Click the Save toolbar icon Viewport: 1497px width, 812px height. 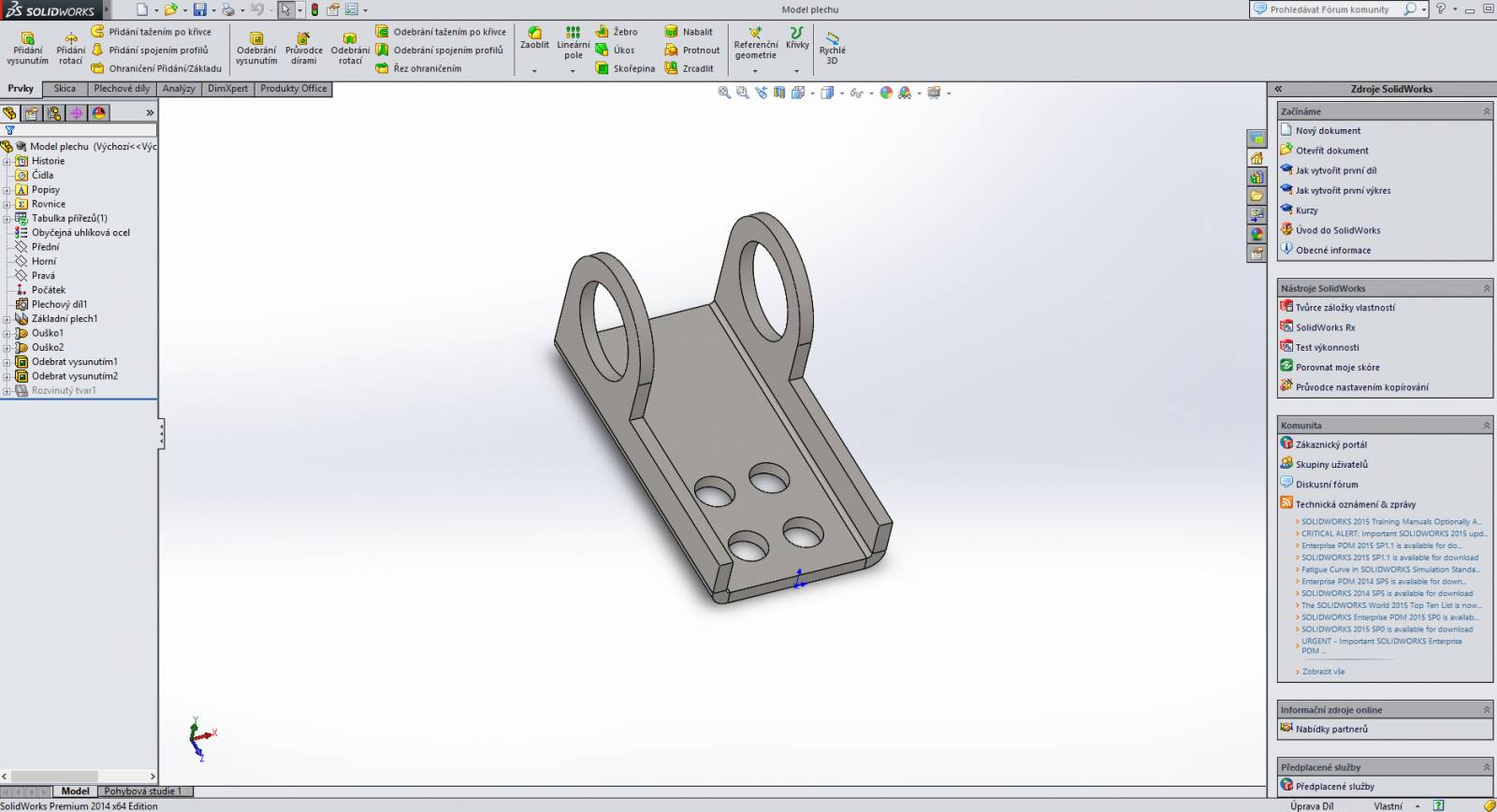[199, 9]
